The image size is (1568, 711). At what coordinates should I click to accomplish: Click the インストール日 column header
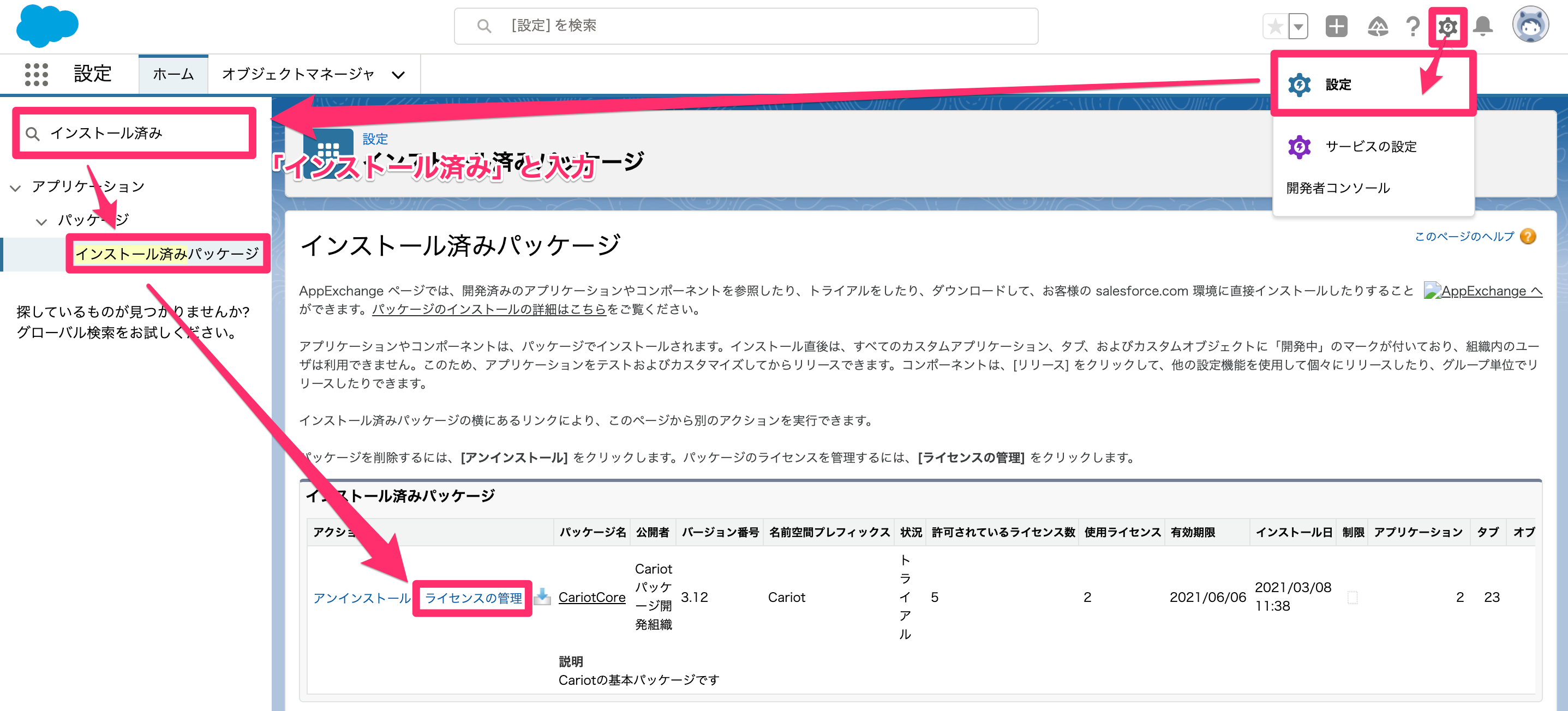click(1294, 532)
